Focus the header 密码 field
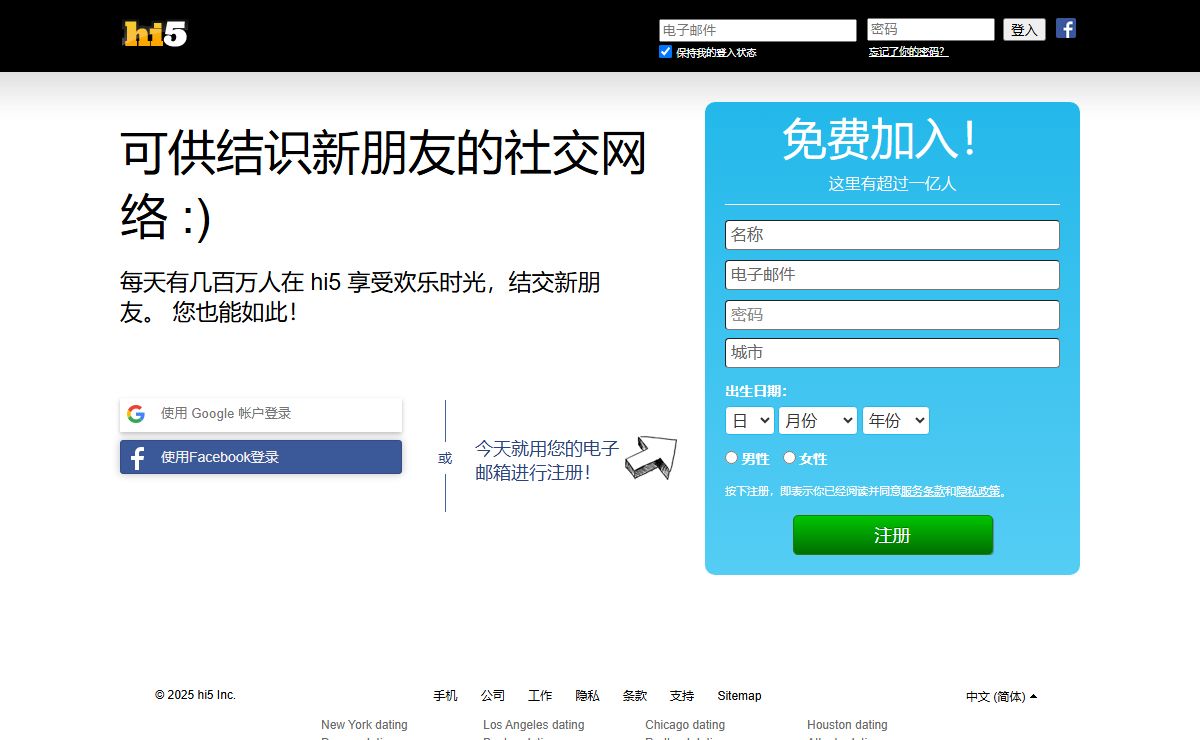Screen dimensions: 1200x740 (x=931, y=30)
